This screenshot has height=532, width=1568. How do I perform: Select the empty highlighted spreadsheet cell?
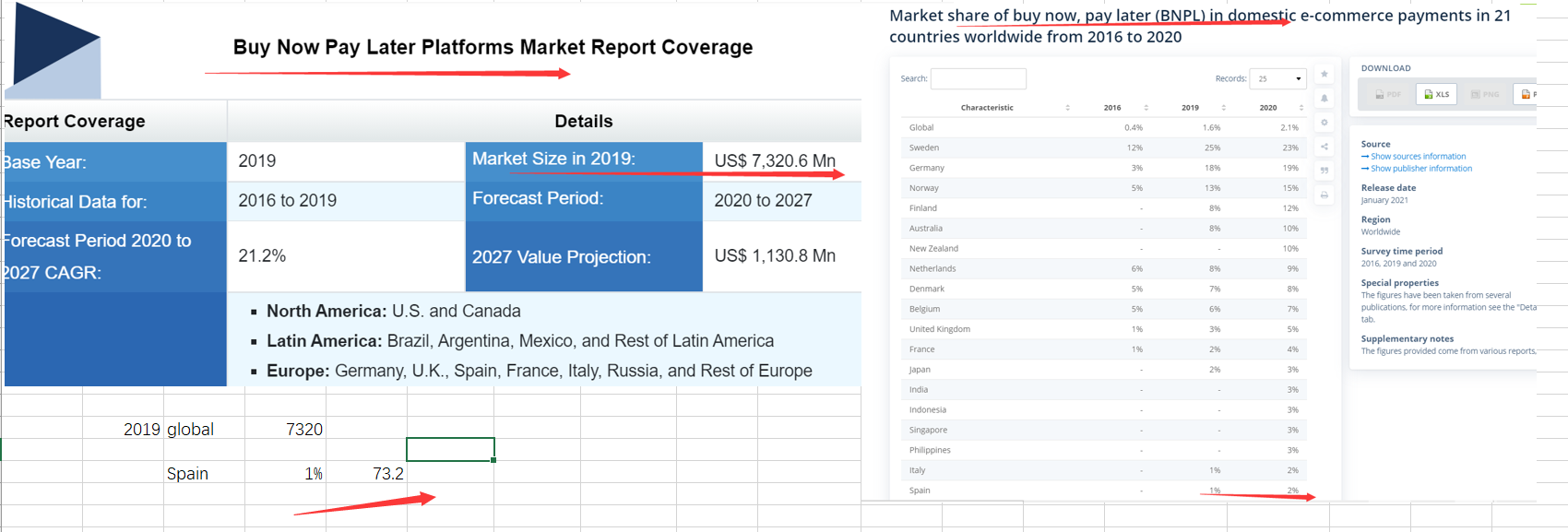(x=450, y=449)
